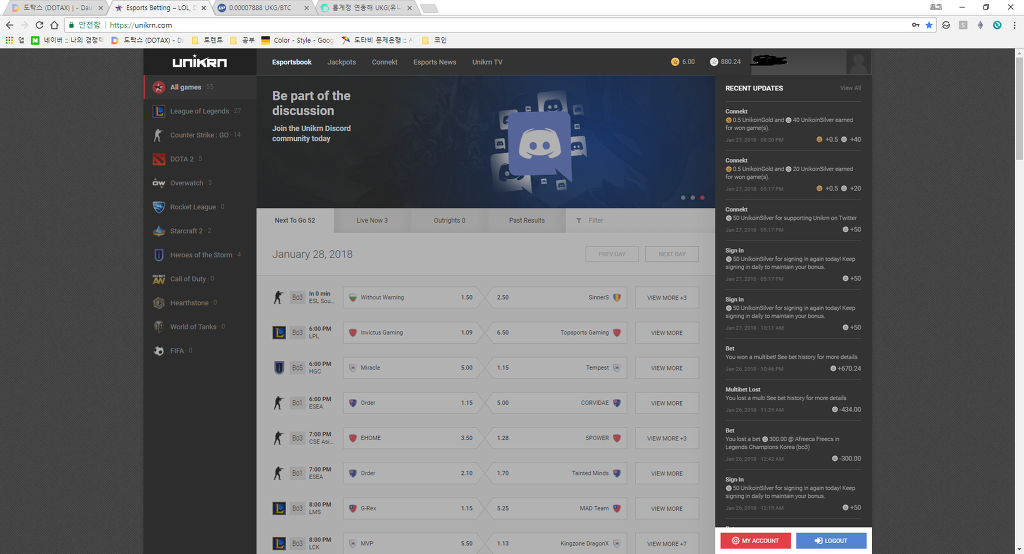Open the user profile avatar

(858, 62)
